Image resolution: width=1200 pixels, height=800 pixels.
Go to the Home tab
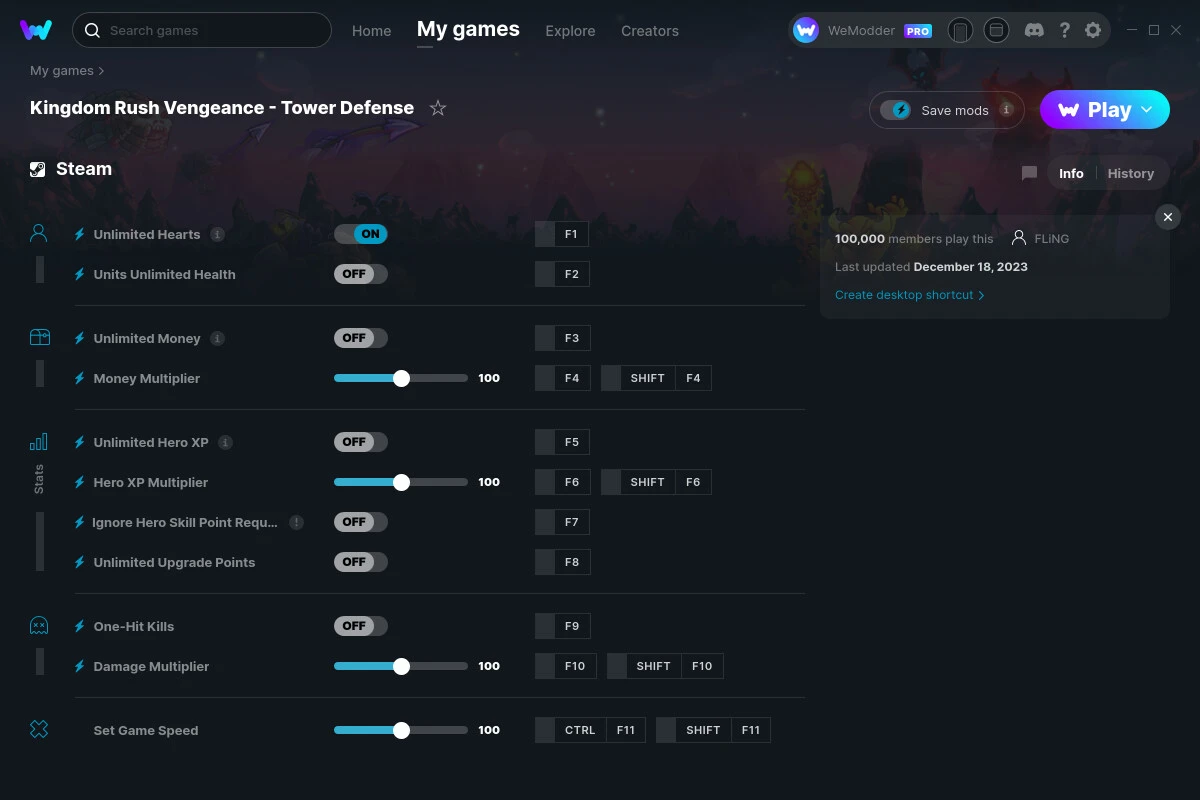point(372,31)
